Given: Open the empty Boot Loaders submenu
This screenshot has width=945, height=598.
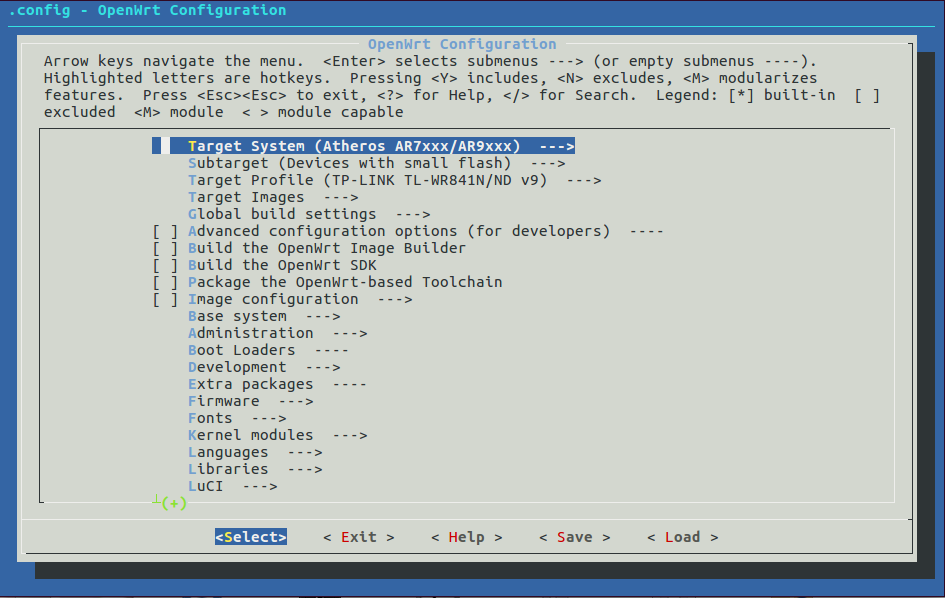Looking at the screenshot, I should point(268,350).
